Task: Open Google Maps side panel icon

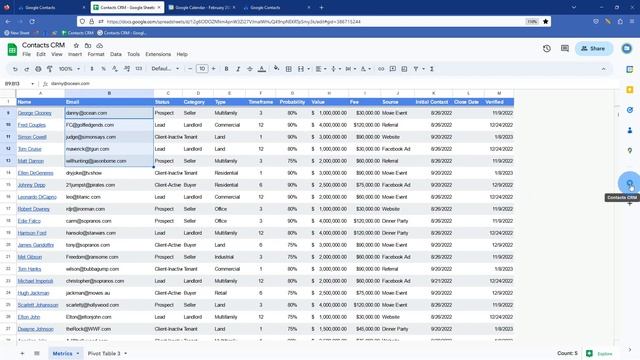Action: (630, 151)
